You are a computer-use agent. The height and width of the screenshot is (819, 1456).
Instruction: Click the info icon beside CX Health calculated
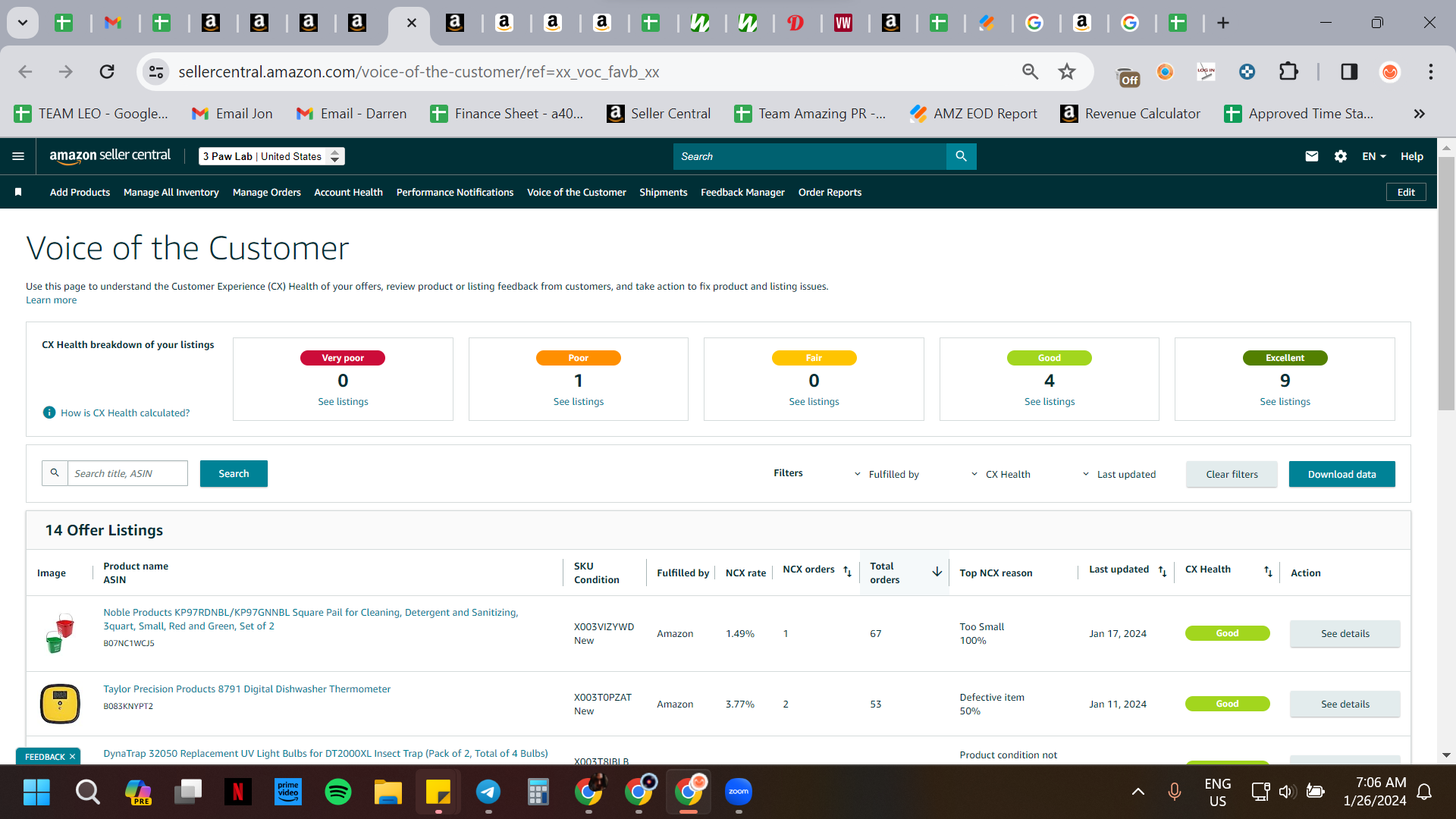(49, 413)
